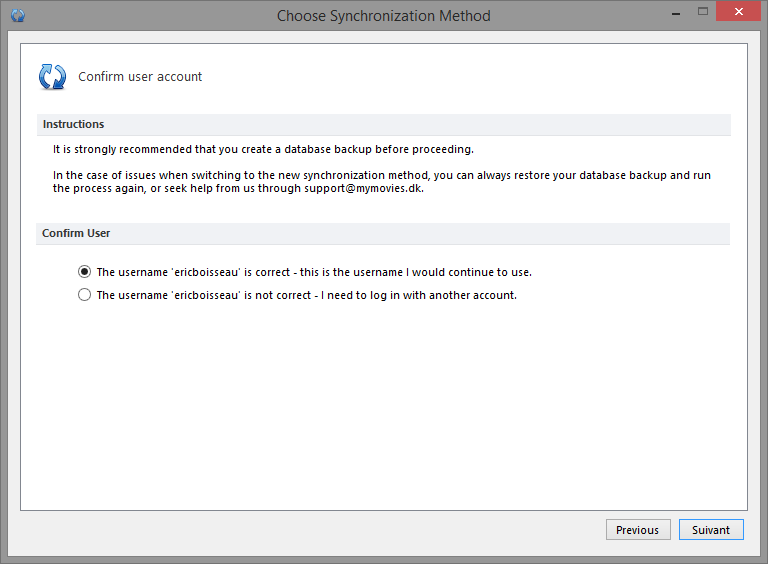Click the app icon in the title bar
This screenshot has width=768, height=564.
tap(18, 16)
